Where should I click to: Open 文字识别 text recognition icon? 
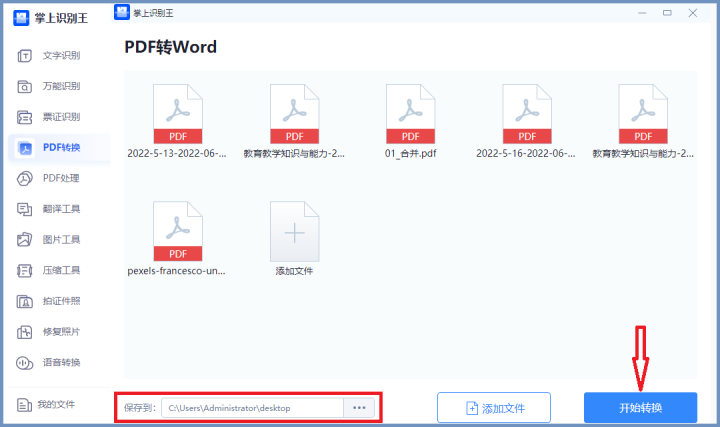pos(24,56)
